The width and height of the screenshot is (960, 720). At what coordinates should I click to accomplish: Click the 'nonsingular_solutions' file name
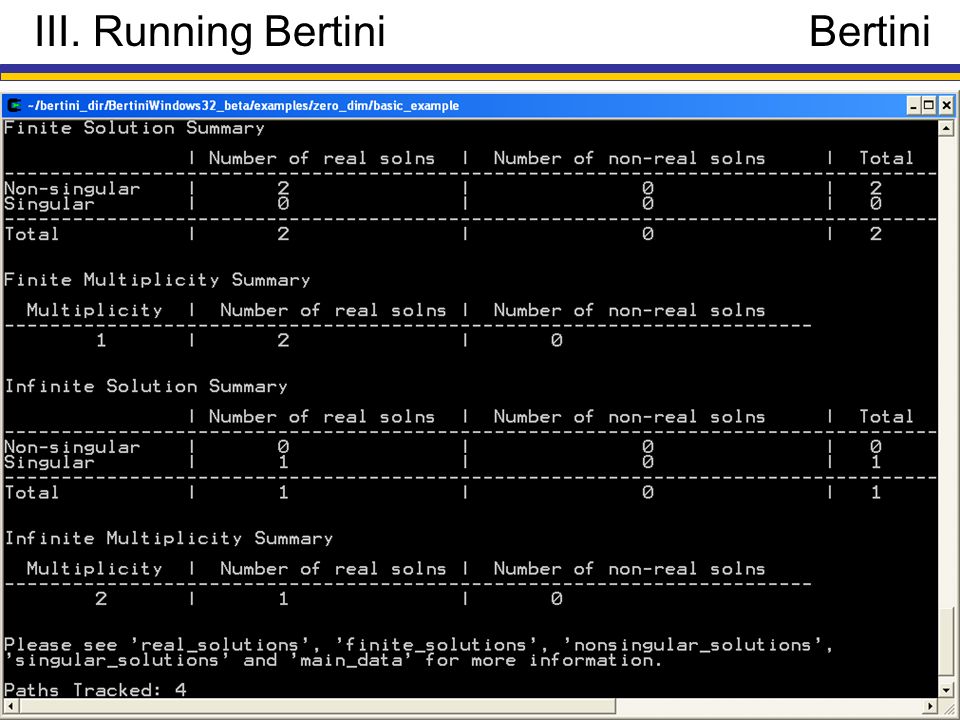point(697,645)
